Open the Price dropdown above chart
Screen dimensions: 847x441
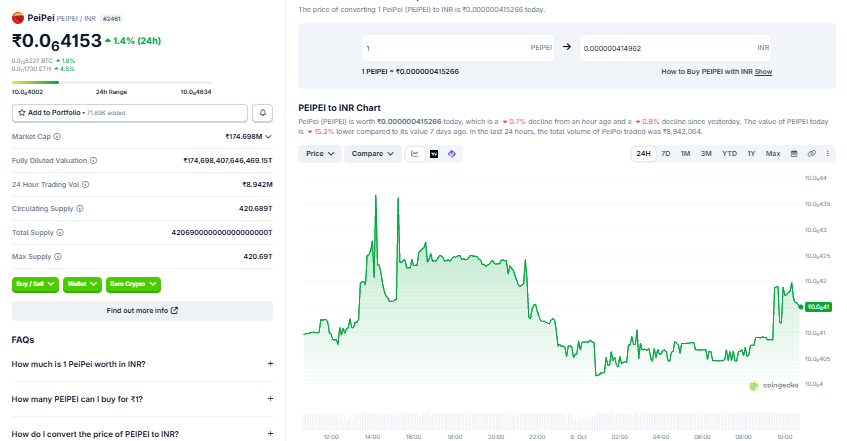click(320, 154)
